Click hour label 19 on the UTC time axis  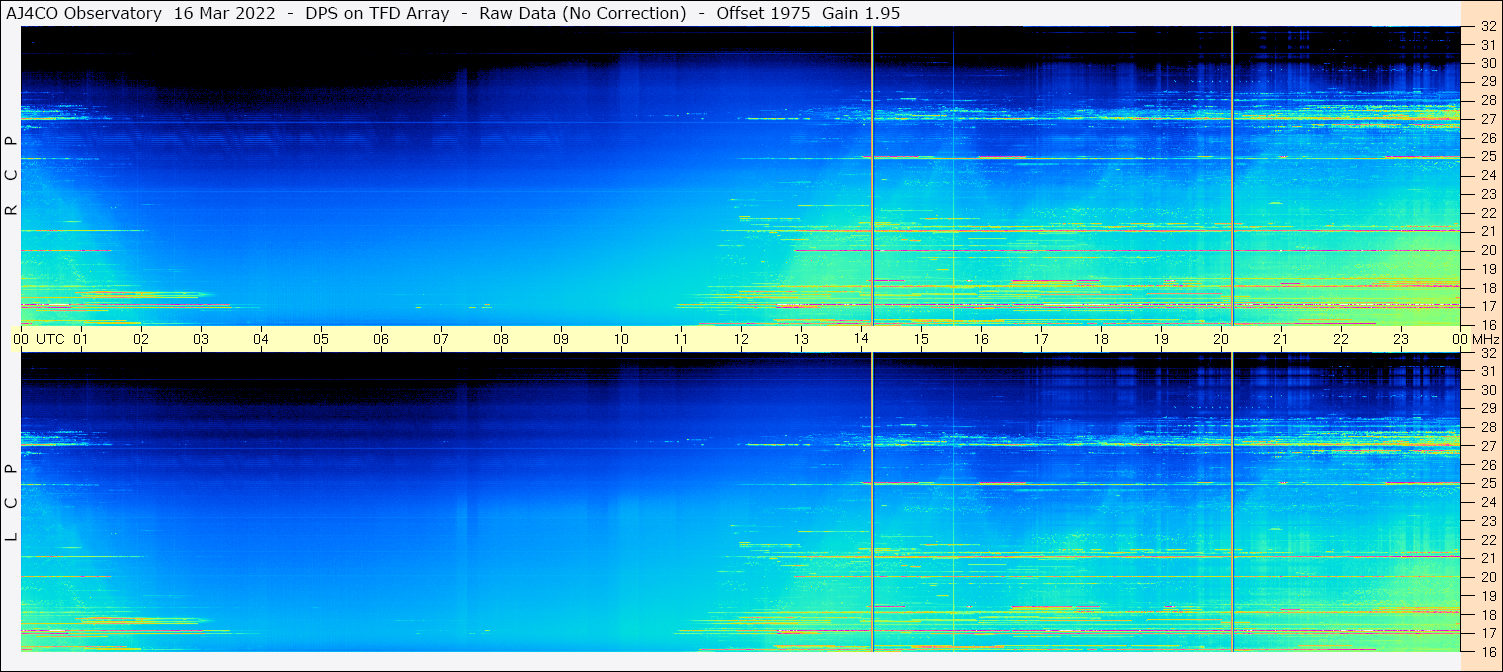point(1161,339)
